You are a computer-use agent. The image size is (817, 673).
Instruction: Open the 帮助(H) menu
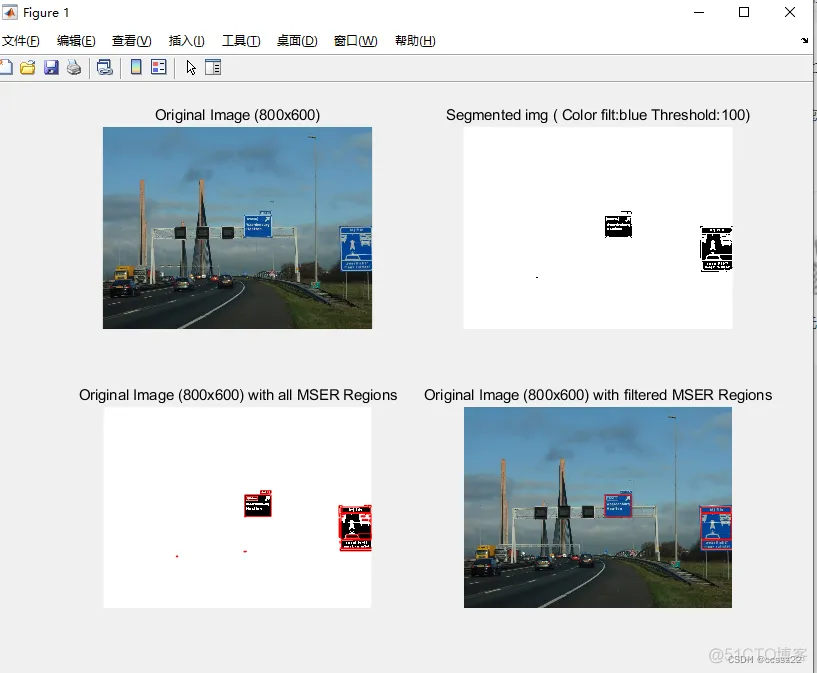pos(415,41)
